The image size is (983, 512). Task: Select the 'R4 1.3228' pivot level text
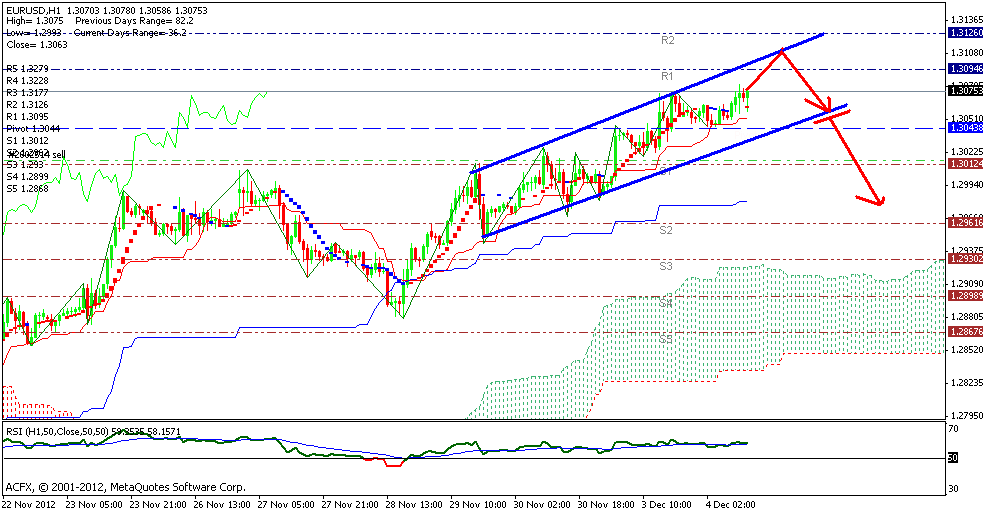coord(27,80)
